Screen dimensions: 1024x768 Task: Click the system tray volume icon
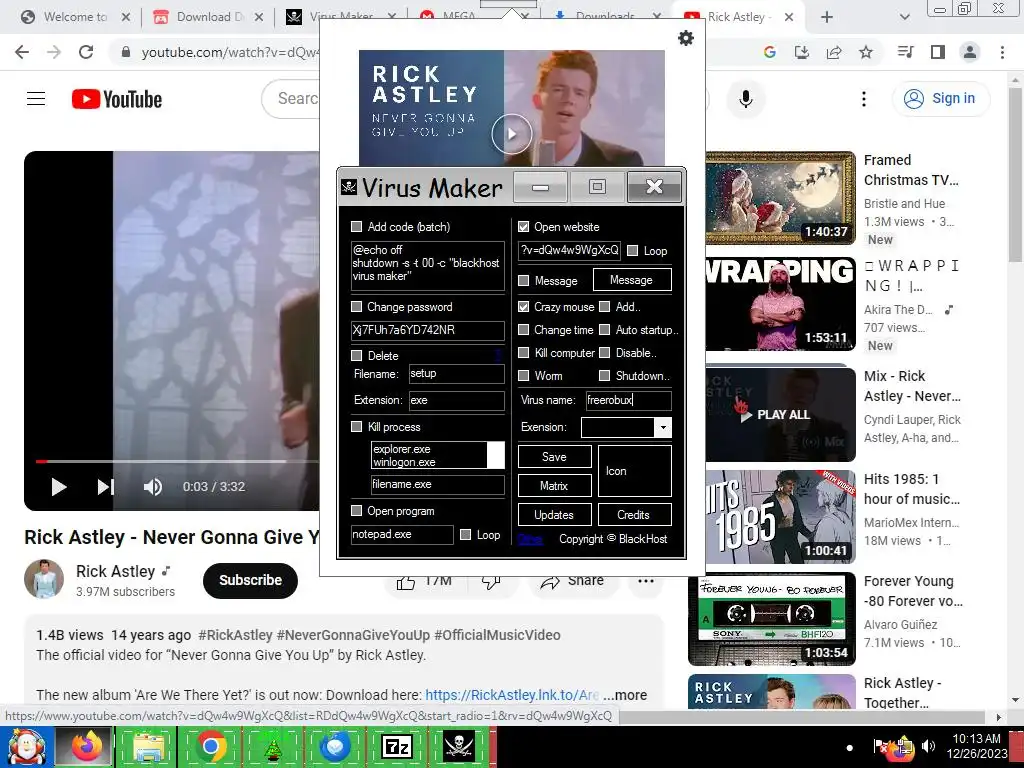point(929,746)
